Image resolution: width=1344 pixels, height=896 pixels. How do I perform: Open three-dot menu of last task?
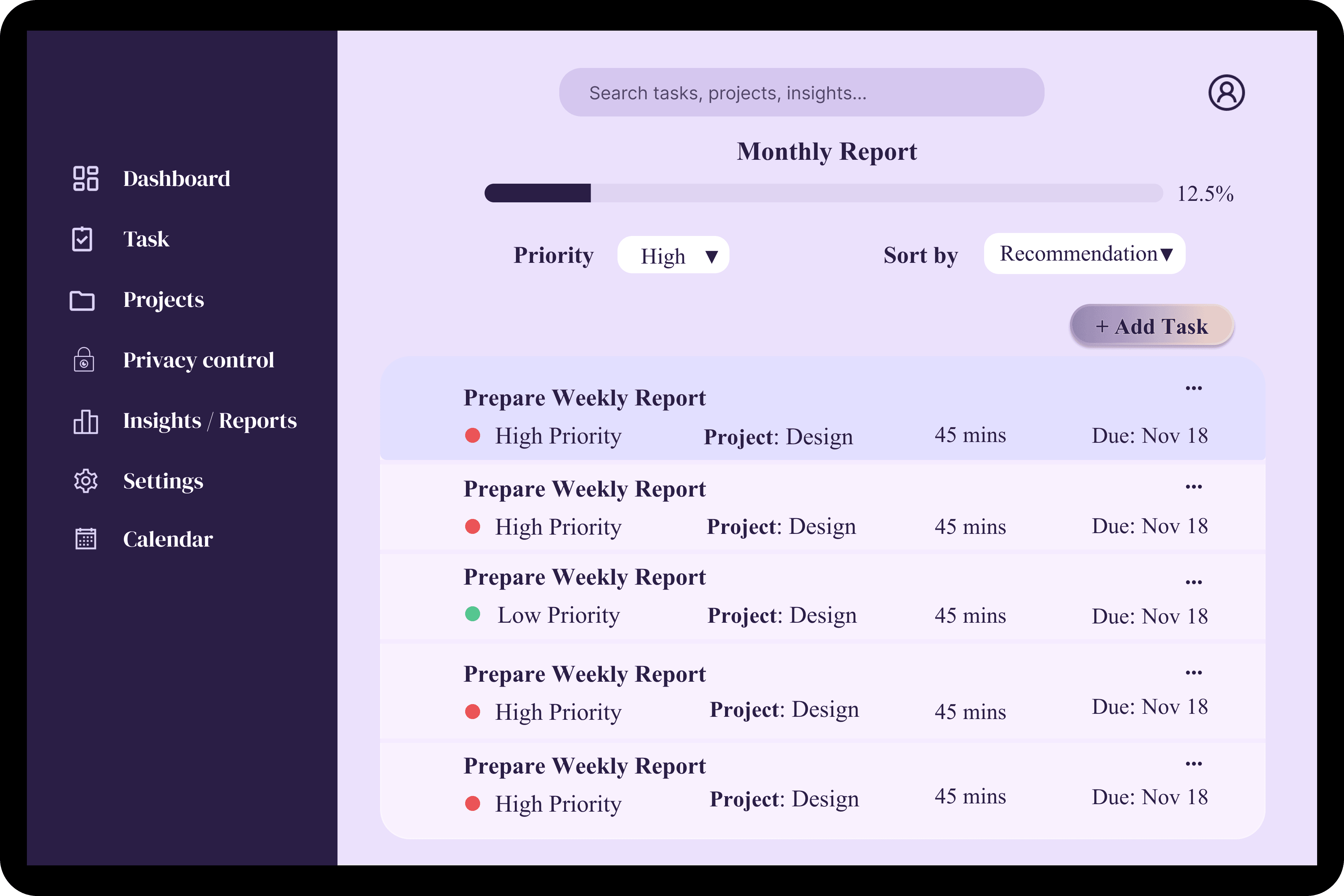click(1193, 764)
